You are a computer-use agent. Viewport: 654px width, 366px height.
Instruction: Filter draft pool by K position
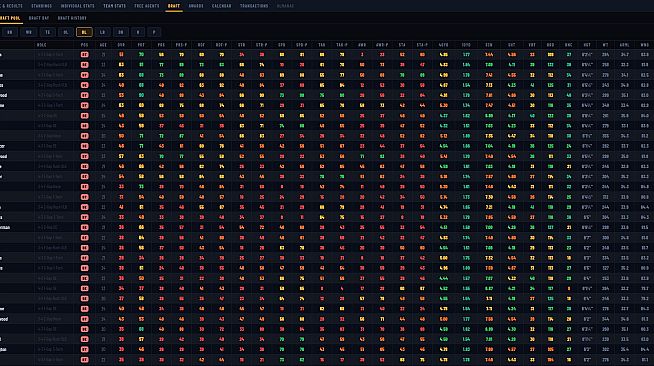138,32
